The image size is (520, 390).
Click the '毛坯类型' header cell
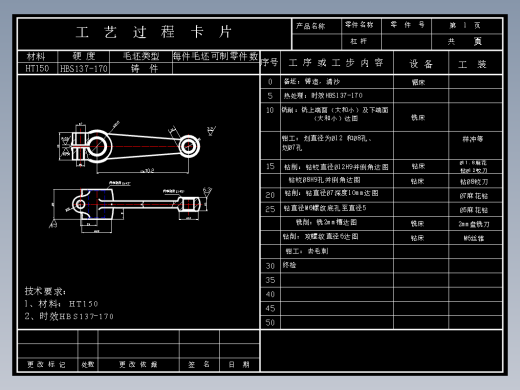[x=141, y=56]
